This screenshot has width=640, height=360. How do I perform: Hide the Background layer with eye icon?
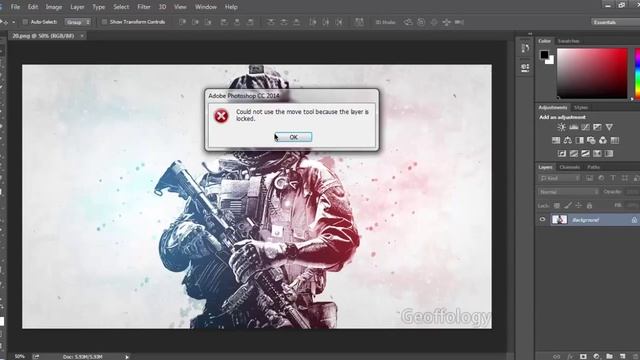pos(542,220)
